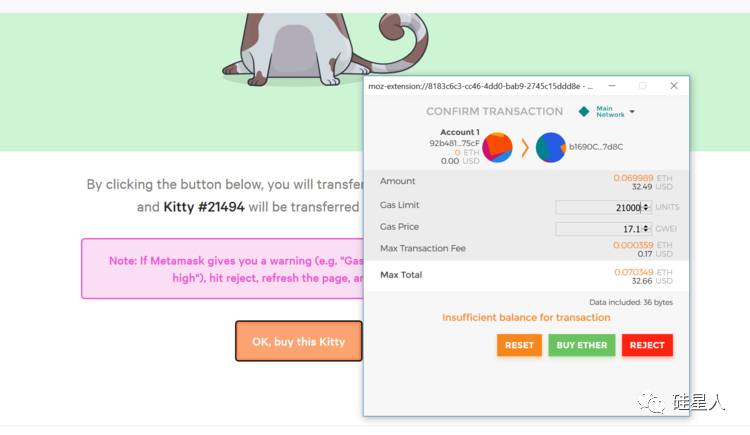750x435 pixels.
Task: Click the Main Network diamond icon
Action: (x=584, y=111)
